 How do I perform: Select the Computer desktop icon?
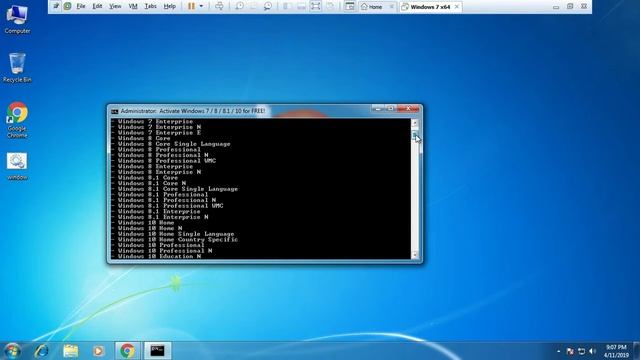[x=17, y=19]
